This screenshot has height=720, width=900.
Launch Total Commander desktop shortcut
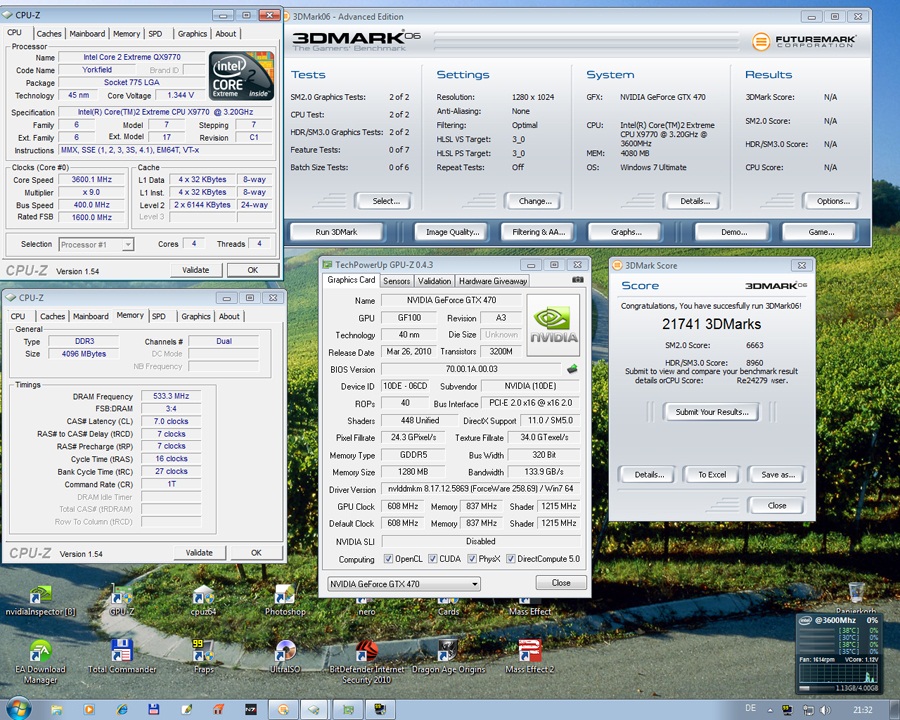coord(122,657)
